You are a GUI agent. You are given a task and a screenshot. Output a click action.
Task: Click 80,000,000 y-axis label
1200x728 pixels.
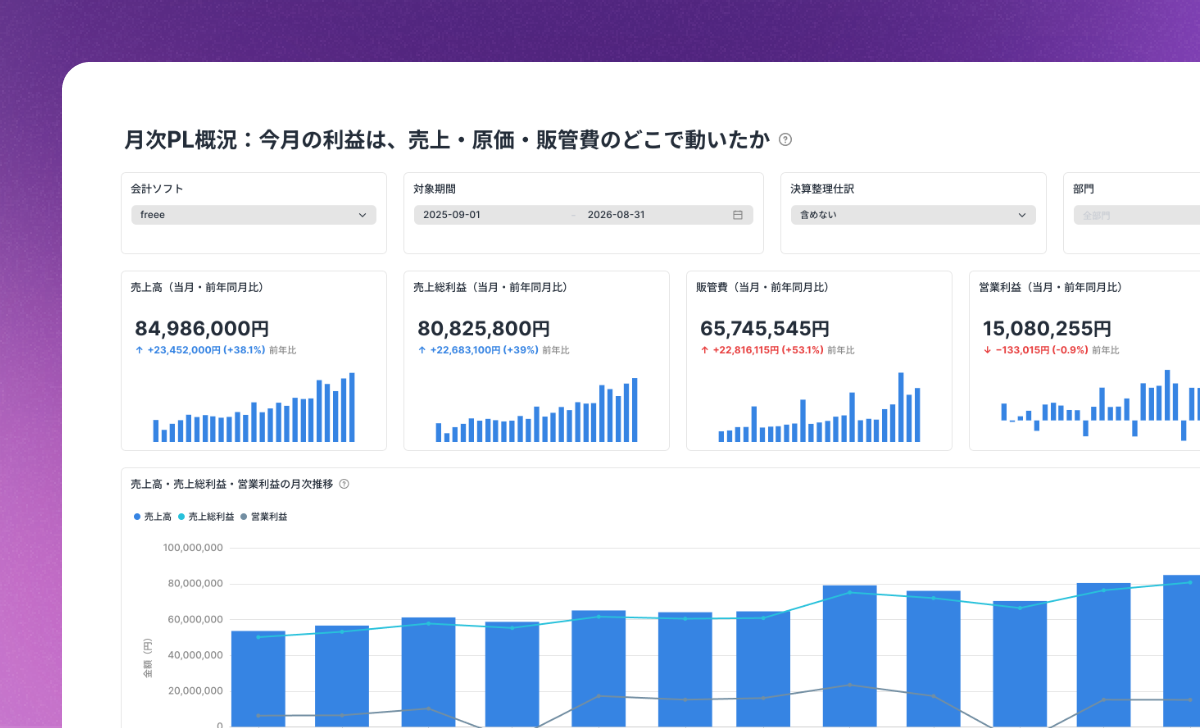pos(194,584)
